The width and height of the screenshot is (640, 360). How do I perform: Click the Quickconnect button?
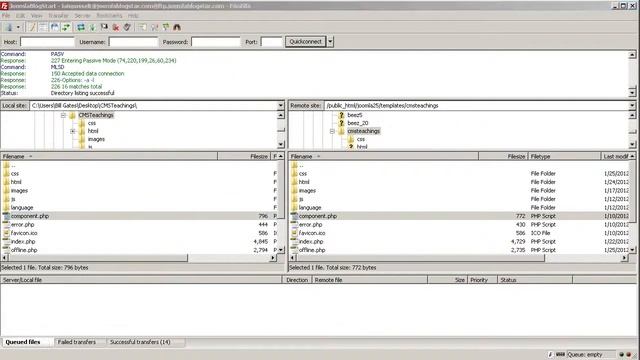click(x=306, y=42)
